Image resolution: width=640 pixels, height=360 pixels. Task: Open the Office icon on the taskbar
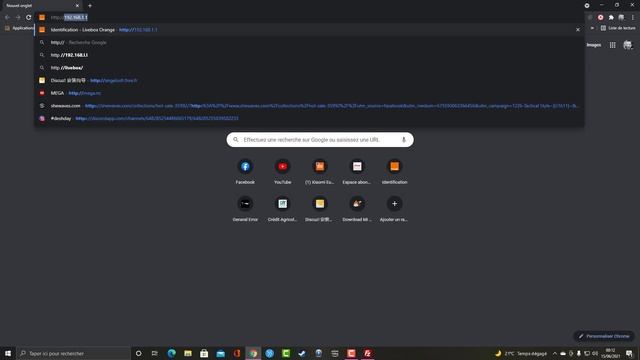237,353
